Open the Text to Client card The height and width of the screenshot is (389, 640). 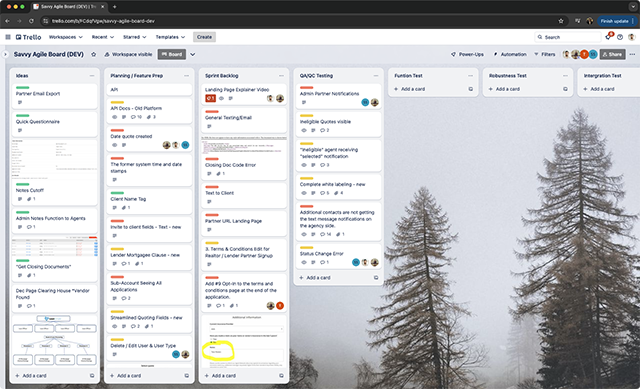[x=244, y=195]
